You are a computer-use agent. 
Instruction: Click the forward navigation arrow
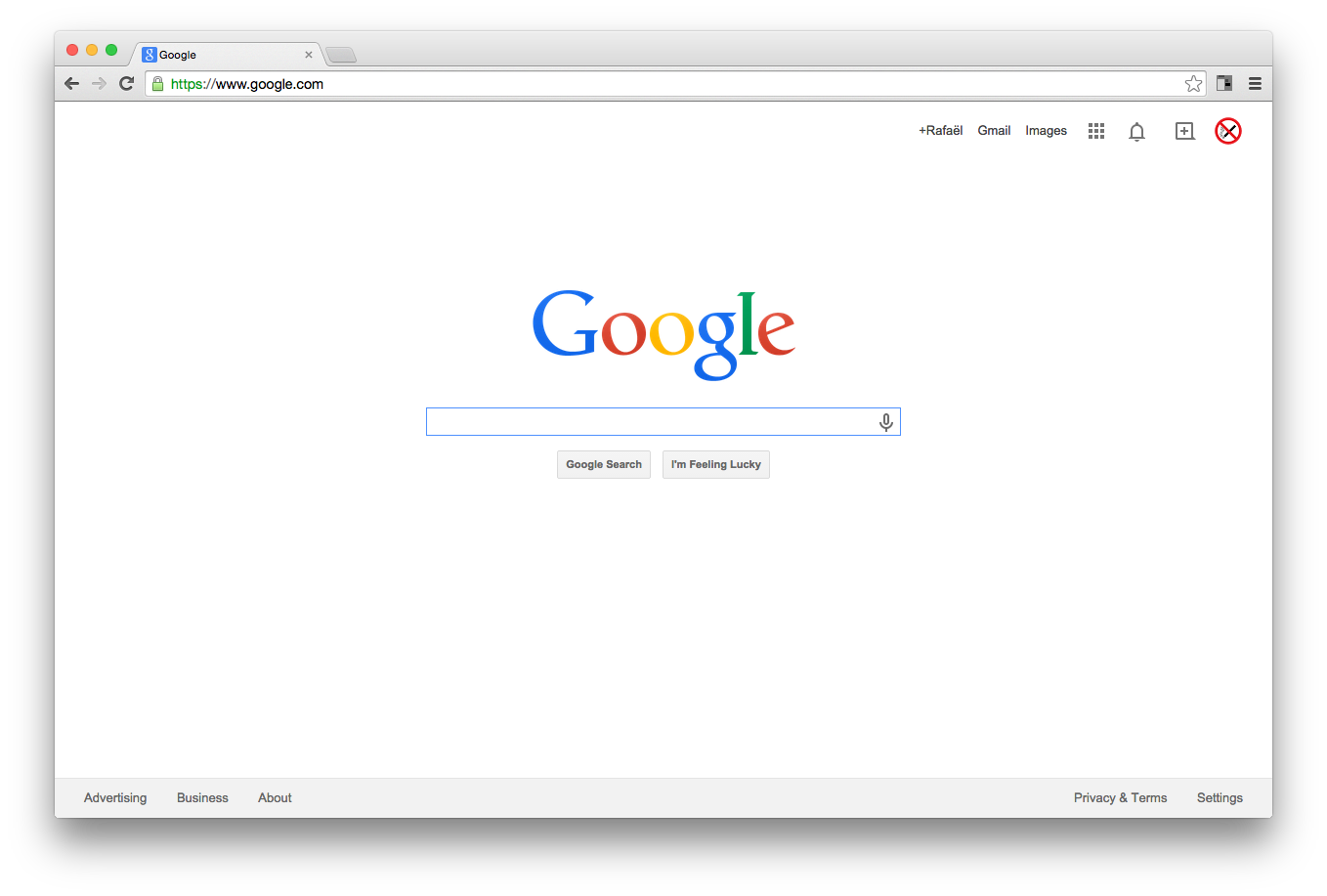[99, 84]
